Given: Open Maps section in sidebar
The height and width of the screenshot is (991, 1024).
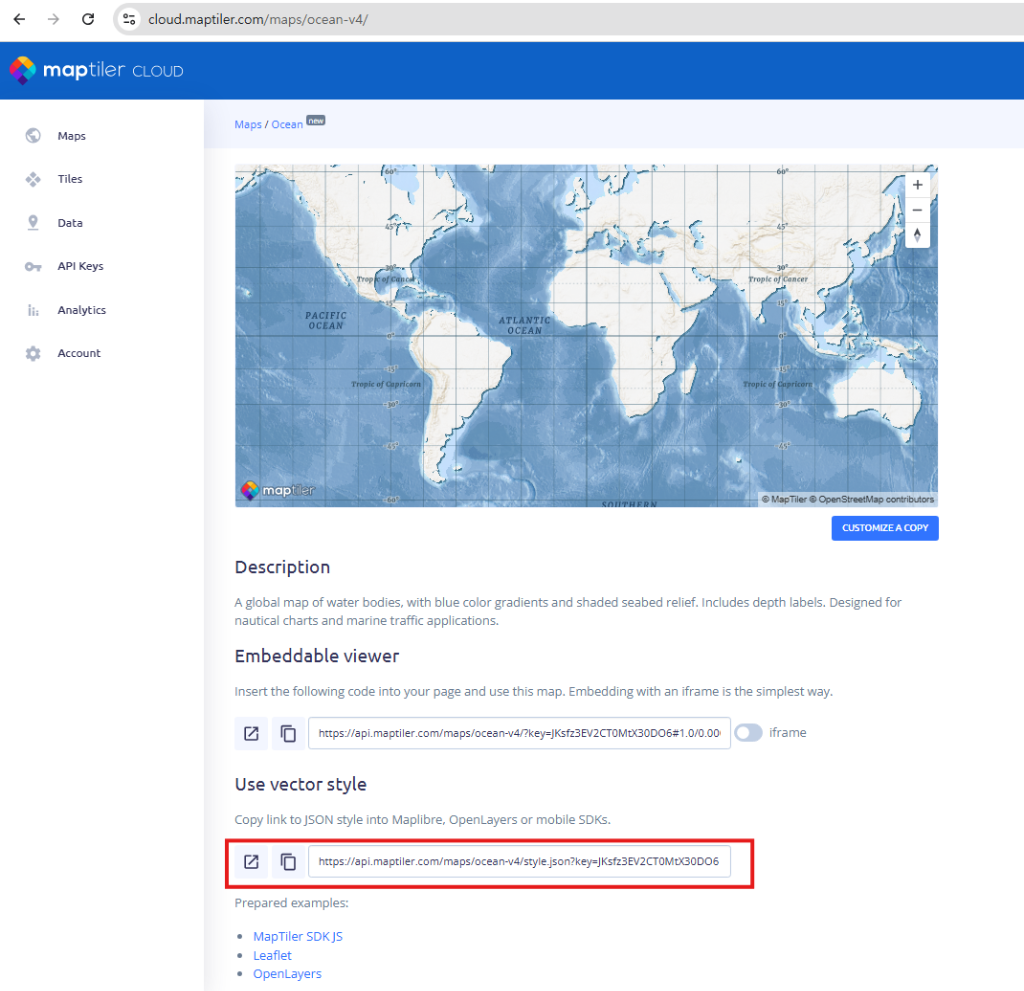Looking at the screenshot, I should 72,136.
